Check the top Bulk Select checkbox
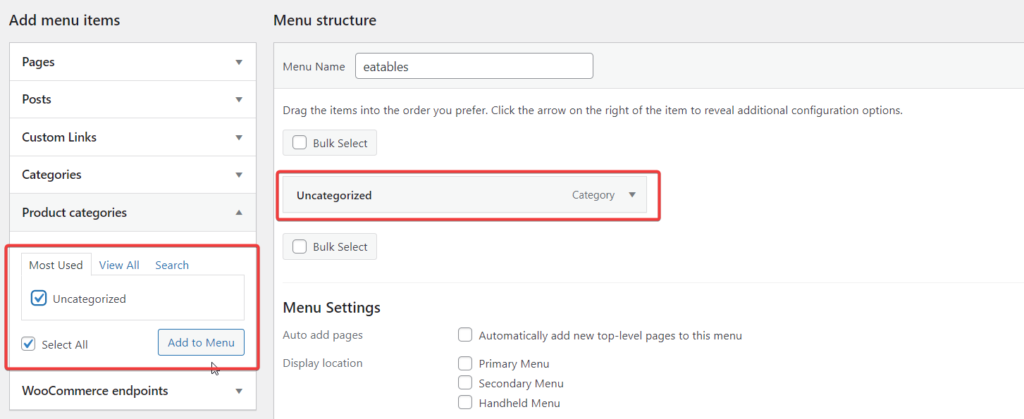 [300, 143]
